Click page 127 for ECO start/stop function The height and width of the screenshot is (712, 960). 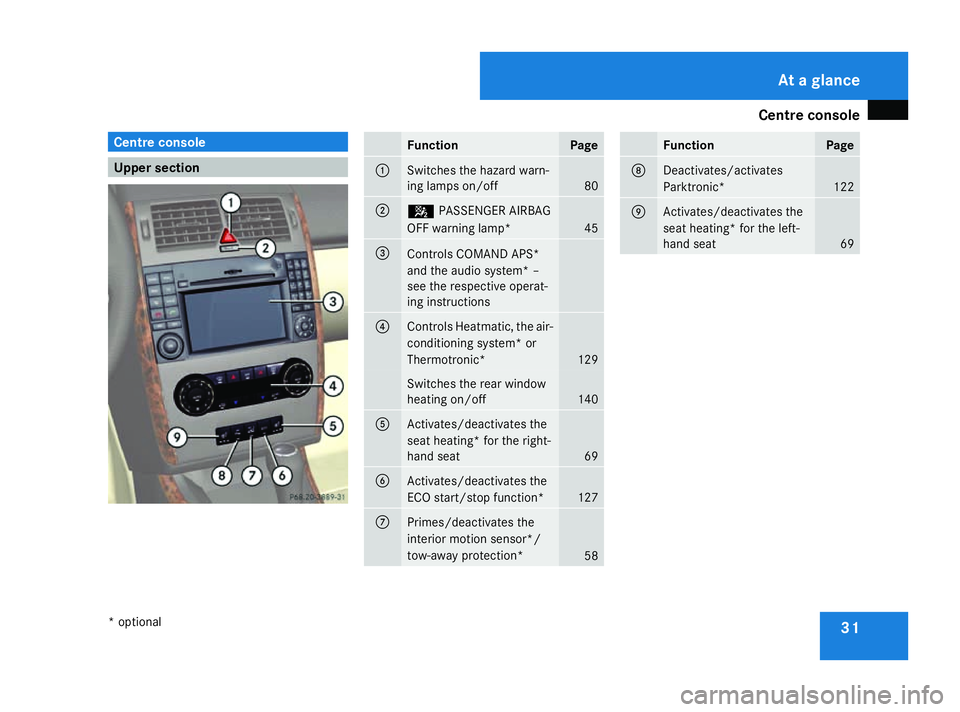[x=590, y=497]
